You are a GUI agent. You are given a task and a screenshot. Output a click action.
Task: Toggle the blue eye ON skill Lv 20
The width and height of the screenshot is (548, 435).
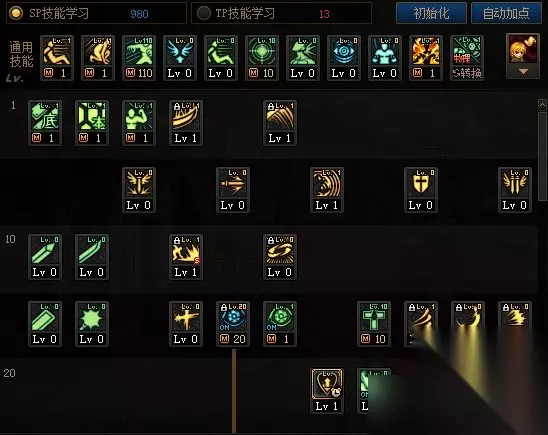[233, 324]
